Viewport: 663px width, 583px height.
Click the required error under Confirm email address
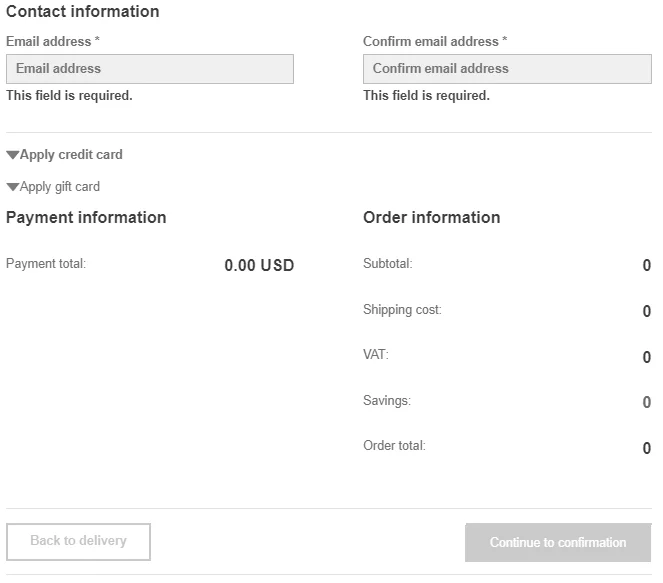[426, 96]
